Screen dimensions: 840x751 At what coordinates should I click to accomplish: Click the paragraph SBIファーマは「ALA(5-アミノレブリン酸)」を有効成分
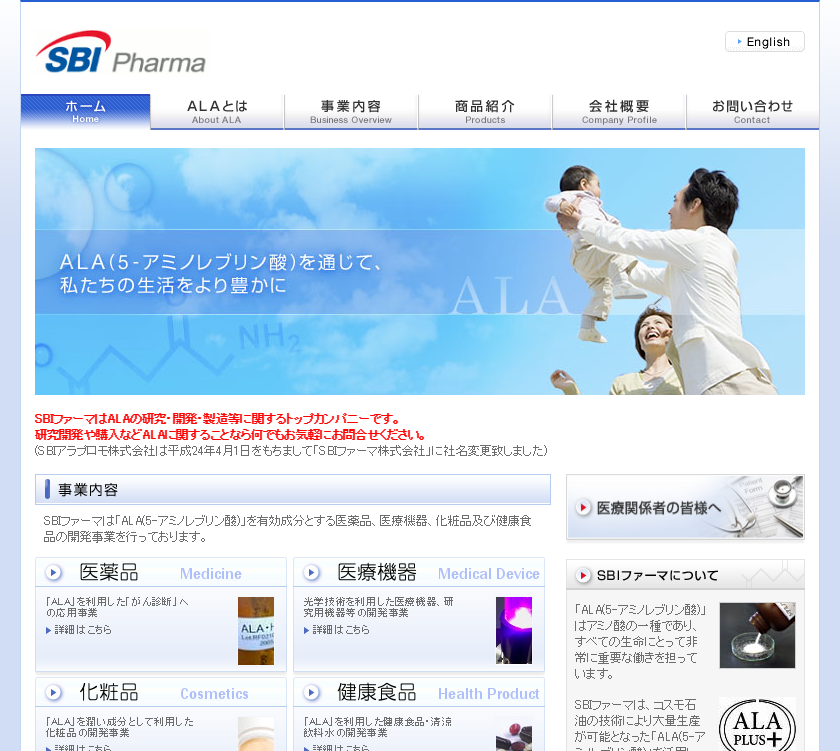point(287,529)
